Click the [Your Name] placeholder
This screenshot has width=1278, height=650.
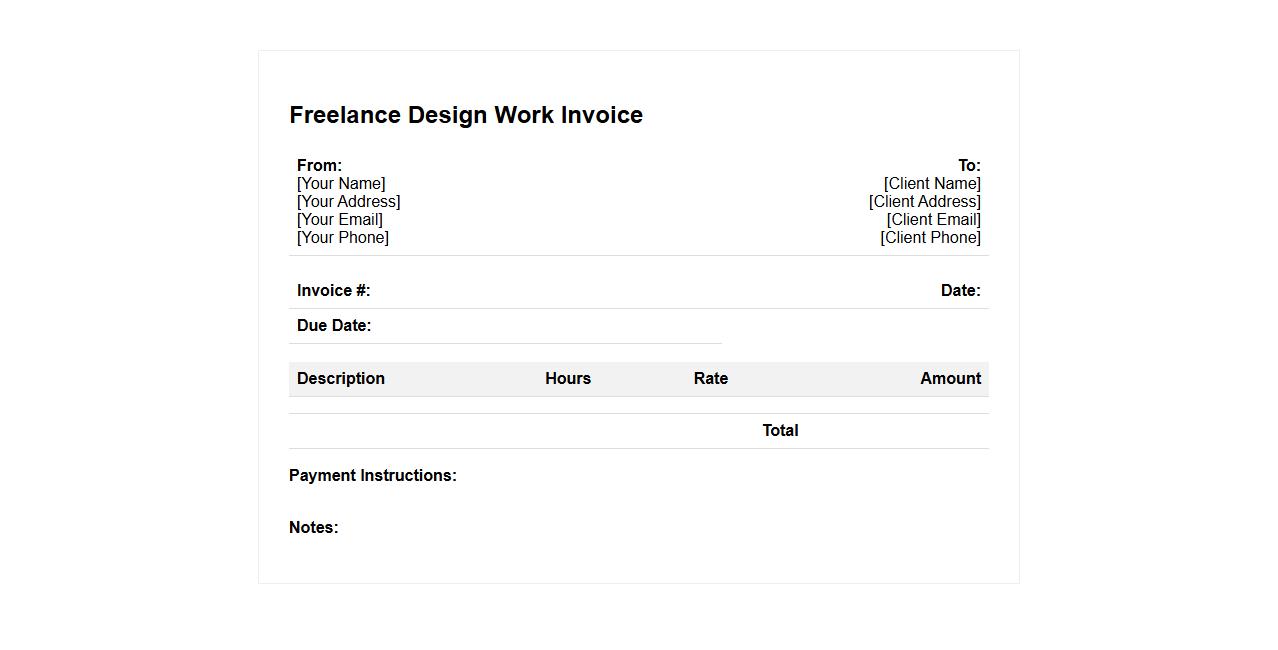[x=341, y=184]
